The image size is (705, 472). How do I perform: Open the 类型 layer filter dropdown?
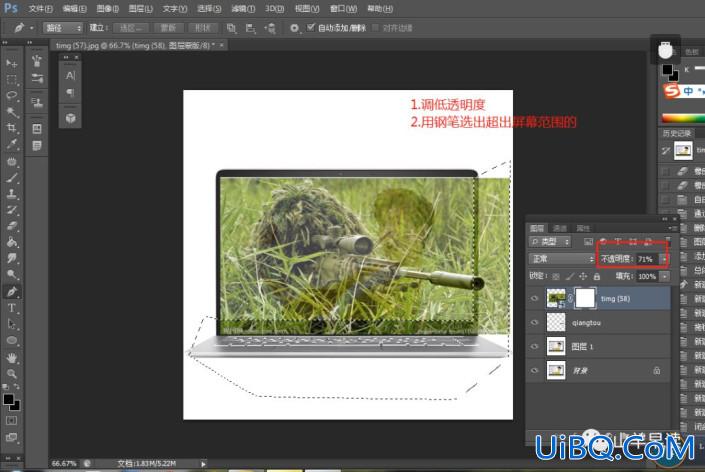coord(550,242)
